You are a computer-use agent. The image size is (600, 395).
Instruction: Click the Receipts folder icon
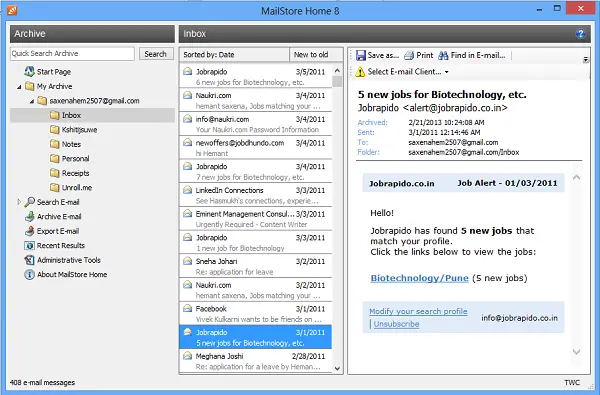coord(55,173)
